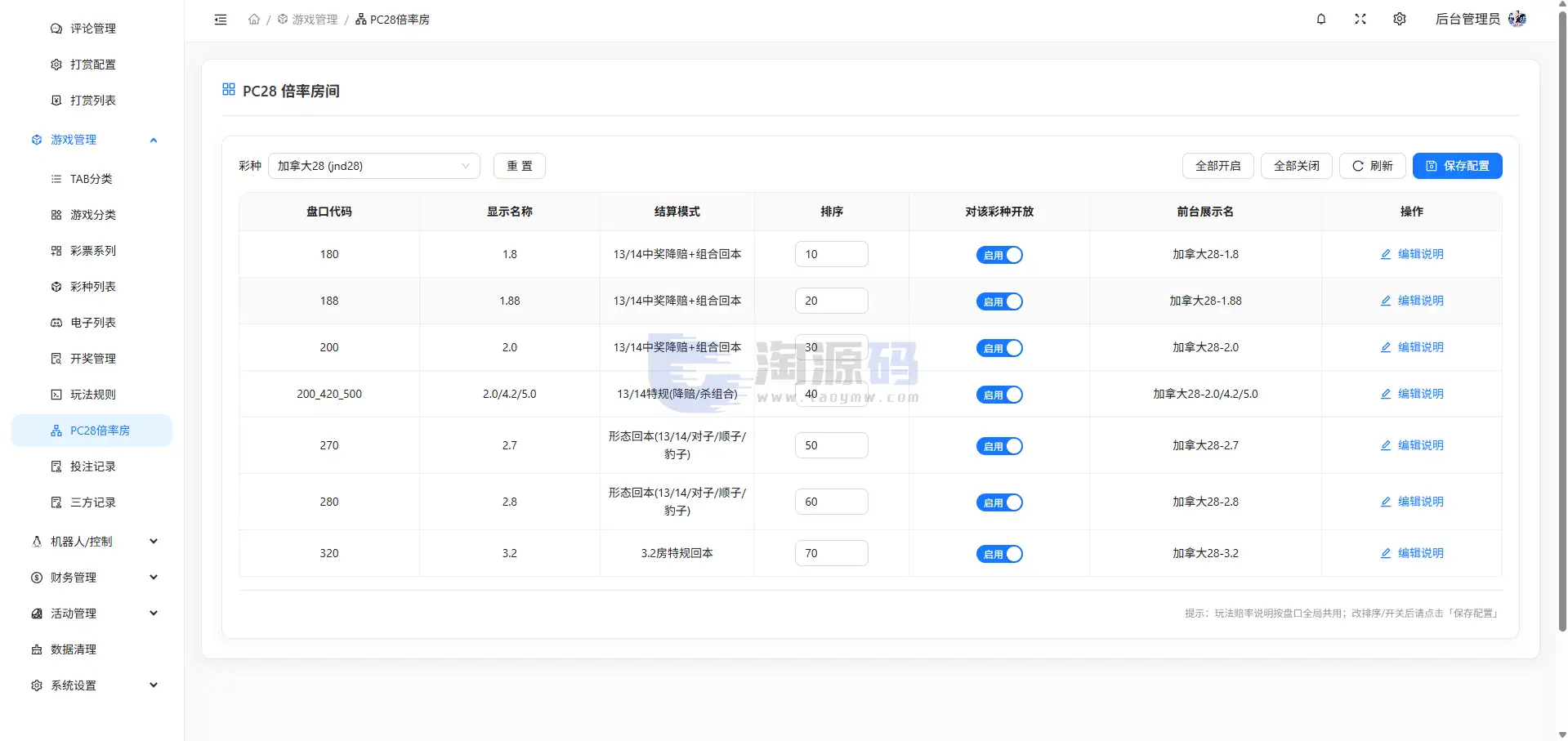Open the settings gear icon in header

(x=1400, y=19)
